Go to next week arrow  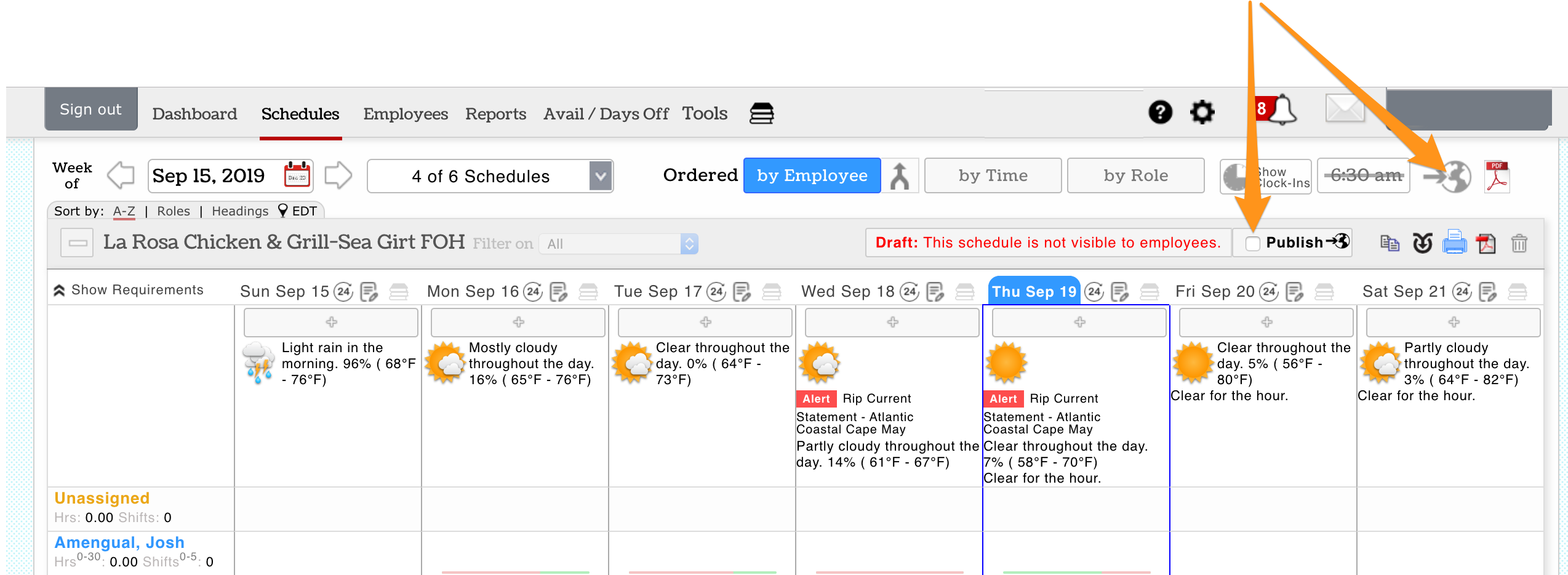(x=338, y=176)
